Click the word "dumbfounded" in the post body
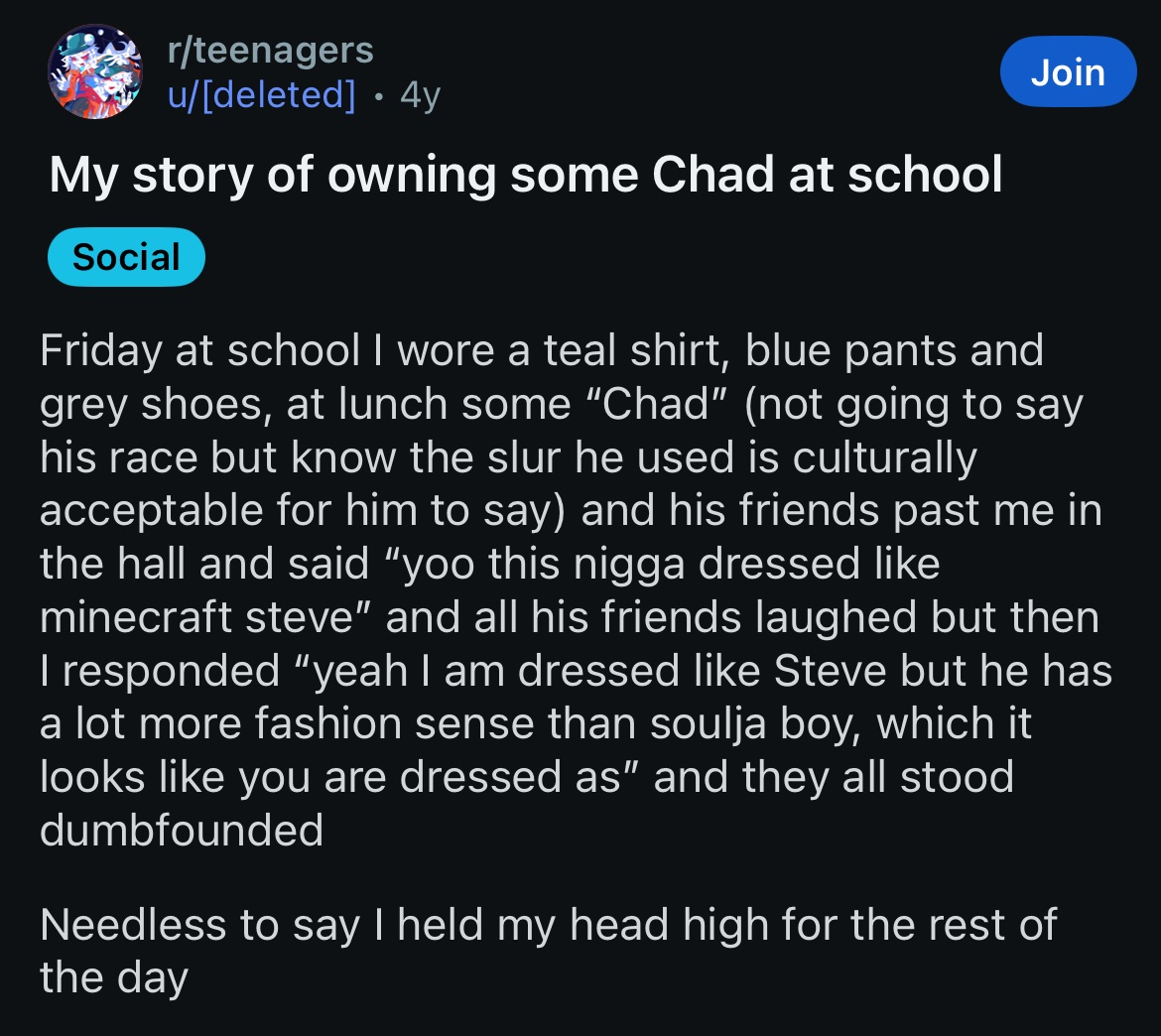The width and height of the screenshot is (1161, 1036). point(182,830)
